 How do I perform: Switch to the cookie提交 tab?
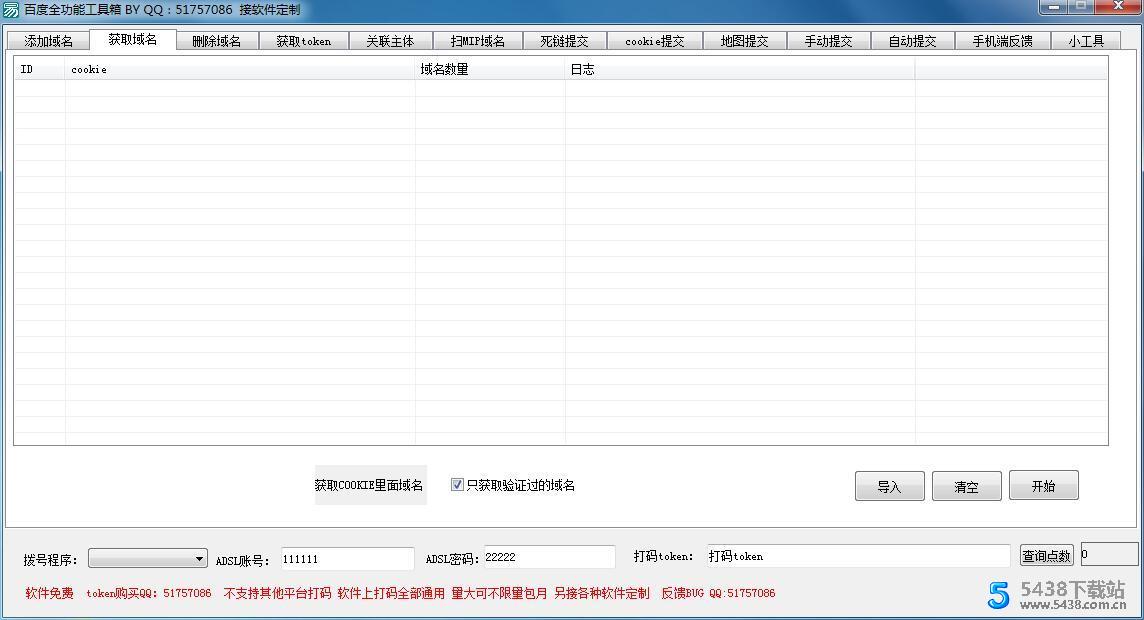pos(655,41)
